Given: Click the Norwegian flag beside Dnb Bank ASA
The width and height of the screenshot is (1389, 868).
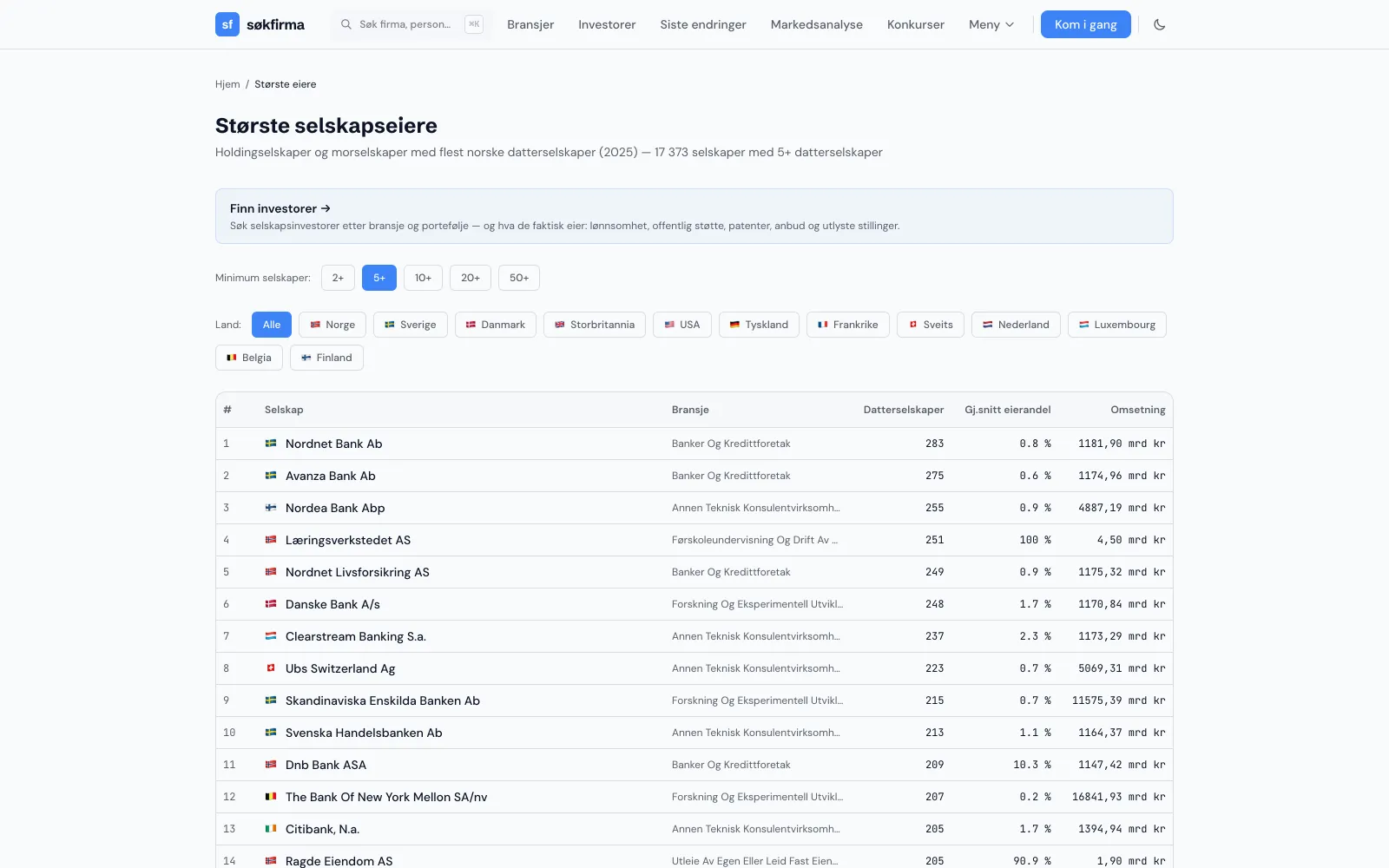Looking at the screenshot, I should pyautogui.click(x=271, y=765).
